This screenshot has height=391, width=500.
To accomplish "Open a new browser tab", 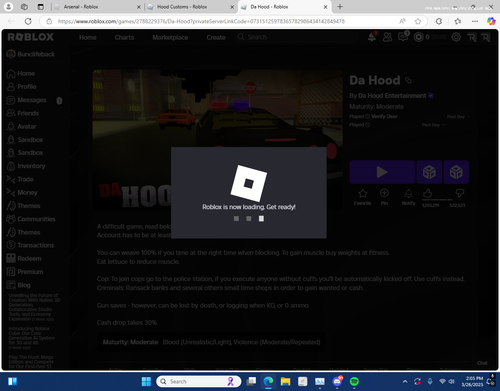I will (340, 7).
